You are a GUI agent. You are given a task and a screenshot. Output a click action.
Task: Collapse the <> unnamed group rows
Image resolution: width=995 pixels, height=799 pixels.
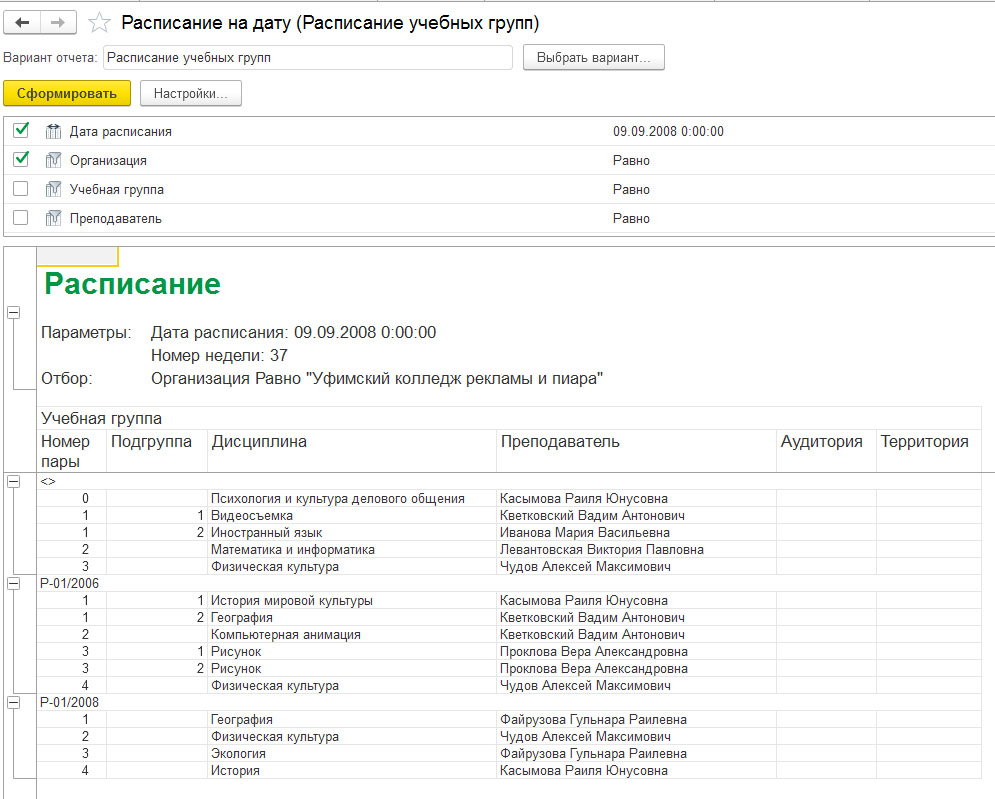tap(13, 482)
